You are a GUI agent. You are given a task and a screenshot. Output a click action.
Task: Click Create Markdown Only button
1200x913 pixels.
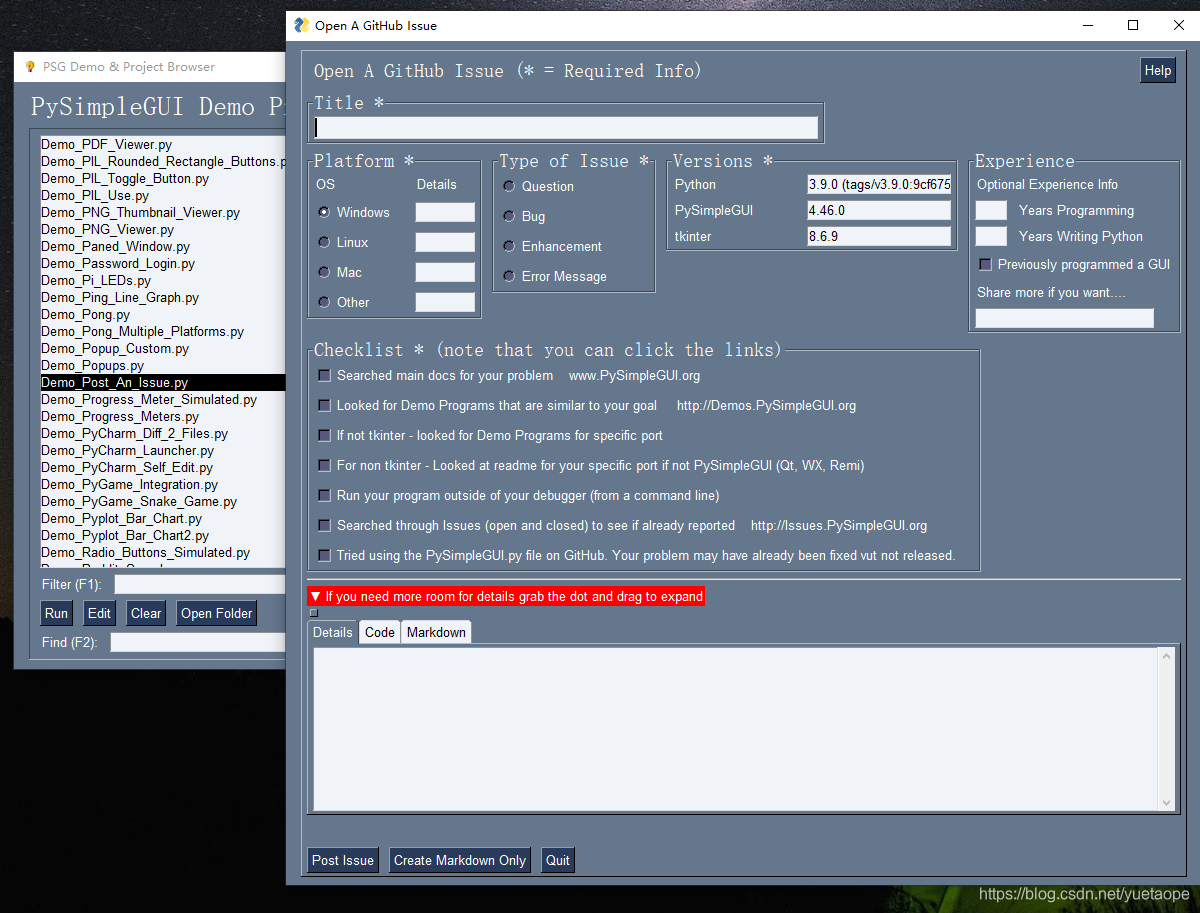(x=460, y=860)
